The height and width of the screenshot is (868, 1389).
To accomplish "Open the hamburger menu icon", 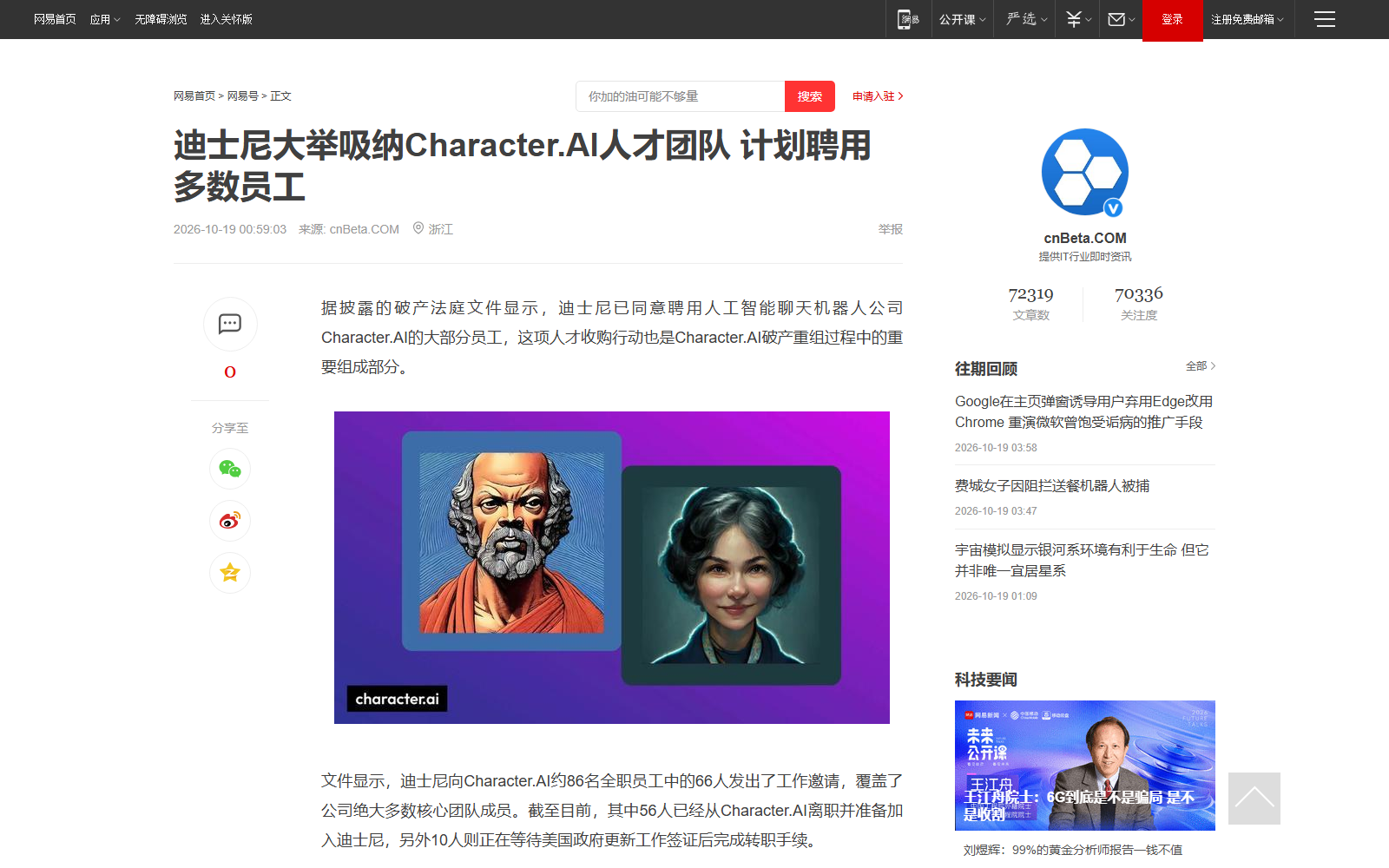I will coord(1325,19).
